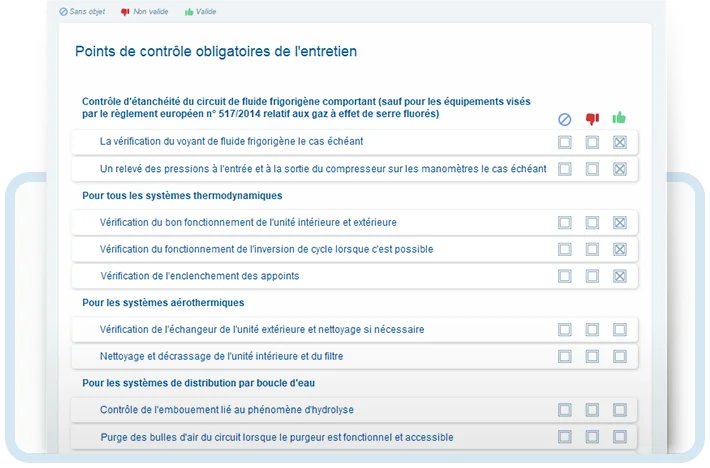Mark nettoyage et décrassage as Sans objet
The height and width of the screenshot is (468, 710).
tap(565, 356)
